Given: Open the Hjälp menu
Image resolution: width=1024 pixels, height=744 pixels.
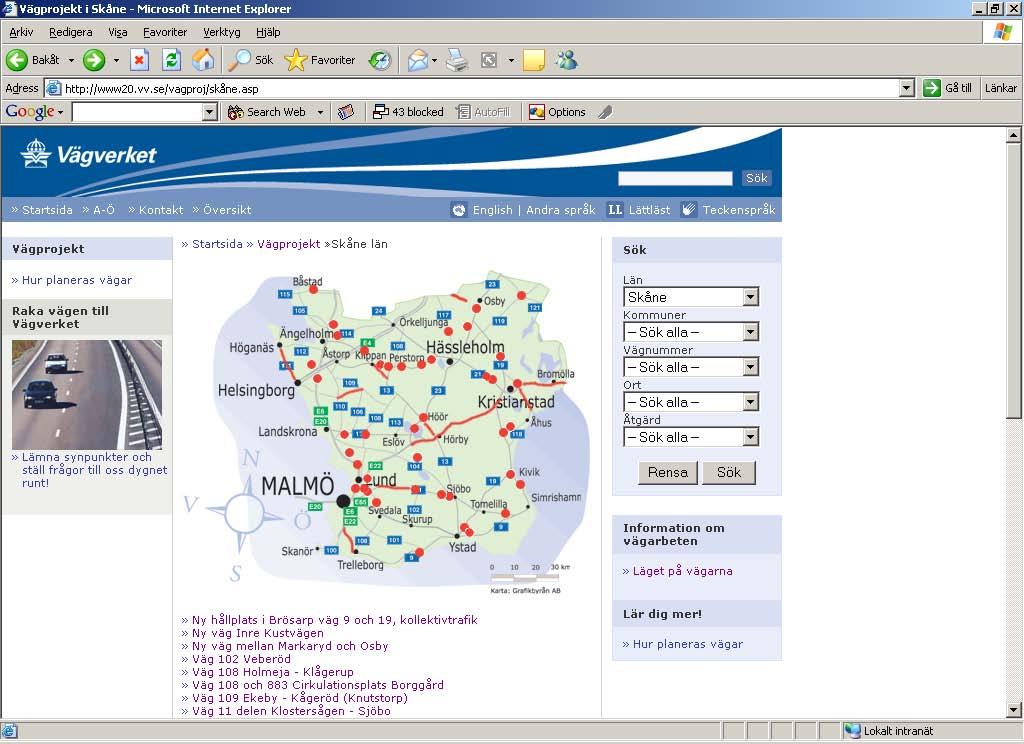Looking at the screenshot, I should tap(268, 32).
